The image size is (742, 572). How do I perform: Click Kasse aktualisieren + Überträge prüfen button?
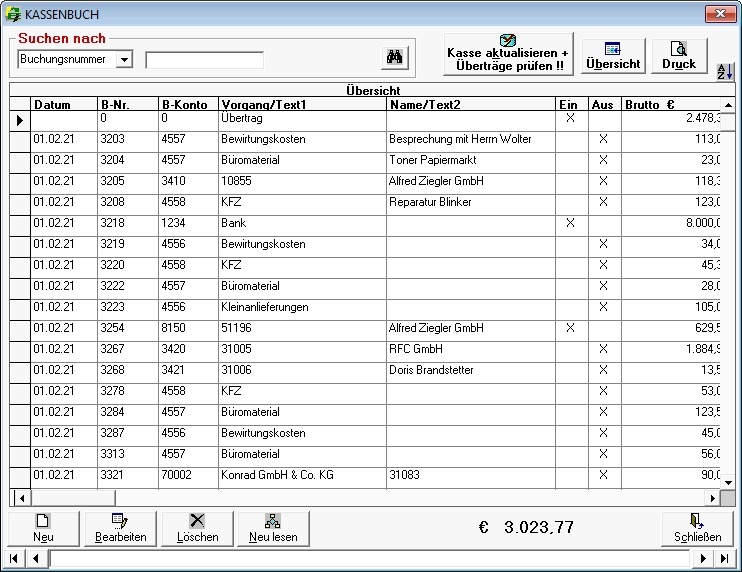508,54
